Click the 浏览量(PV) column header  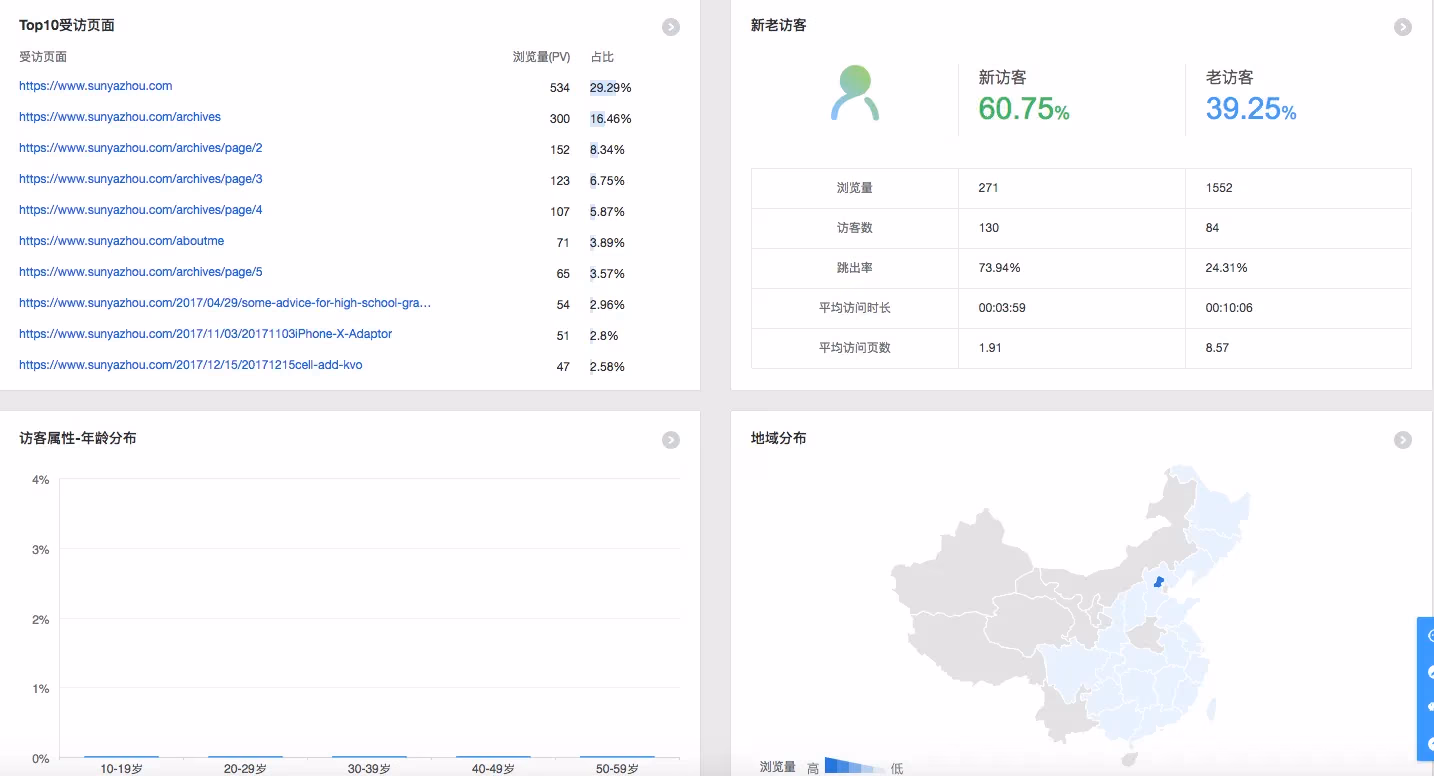point(541,58)
